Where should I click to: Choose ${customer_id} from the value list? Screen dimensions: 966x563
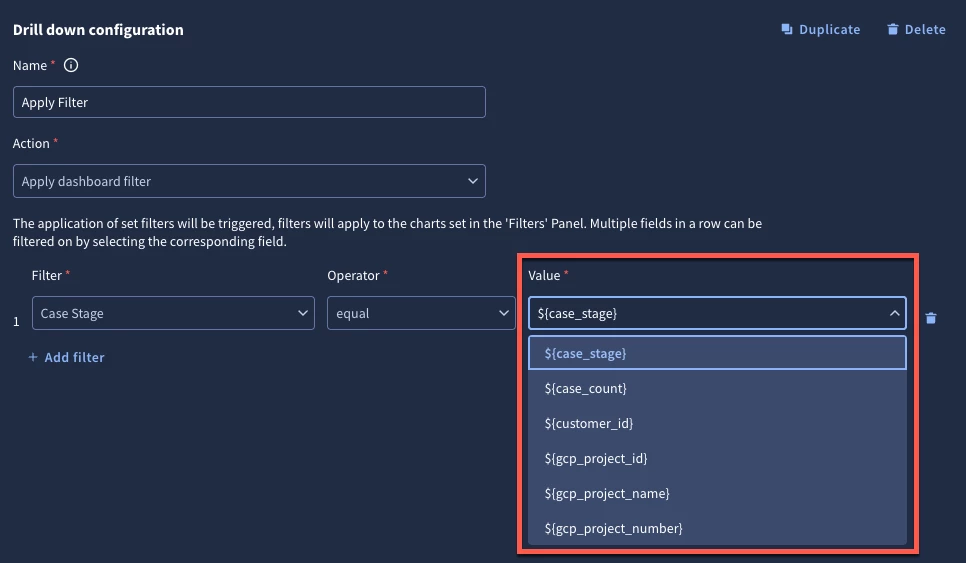[717, 423]
